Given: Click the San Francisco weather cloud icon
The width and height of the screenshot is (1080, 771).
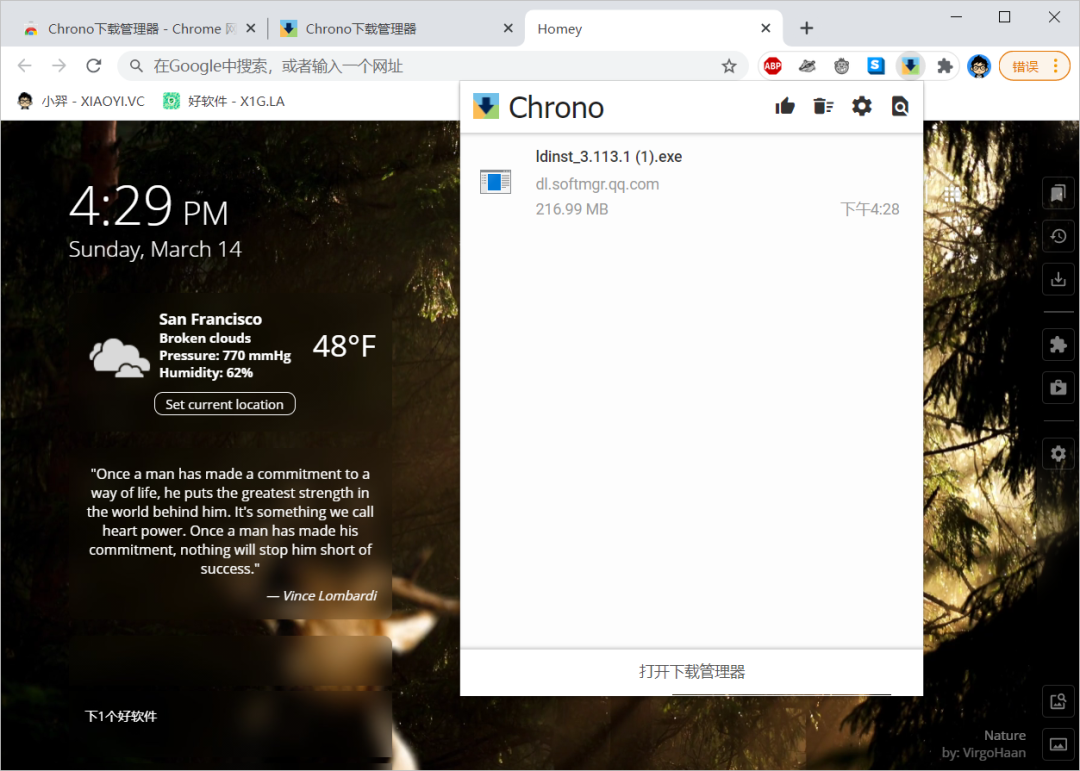Looking at the screenshot, I should [x=120, y=358].
